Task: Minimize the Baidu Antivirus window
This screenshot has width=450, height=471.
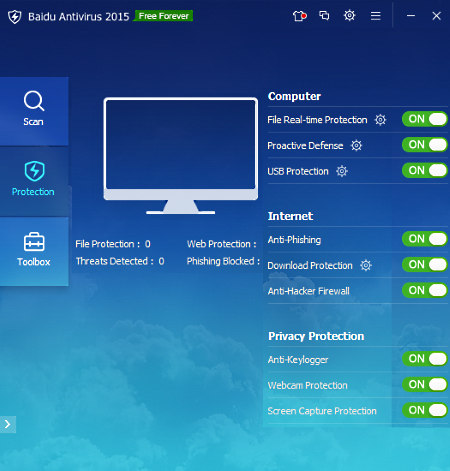Action: click(411, 16)
